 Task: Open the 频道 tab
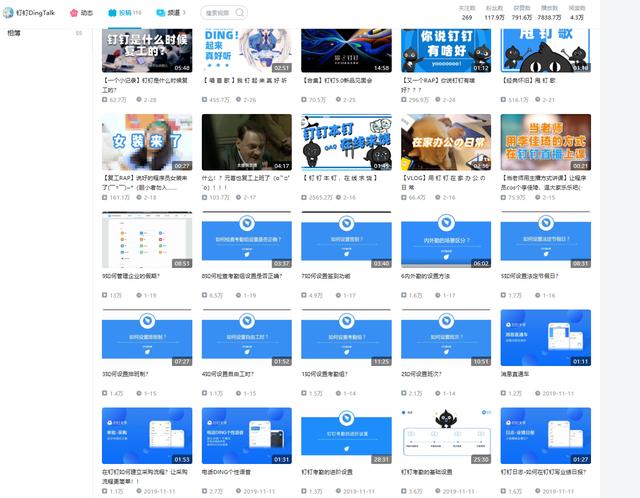click(x=171, y=13)
